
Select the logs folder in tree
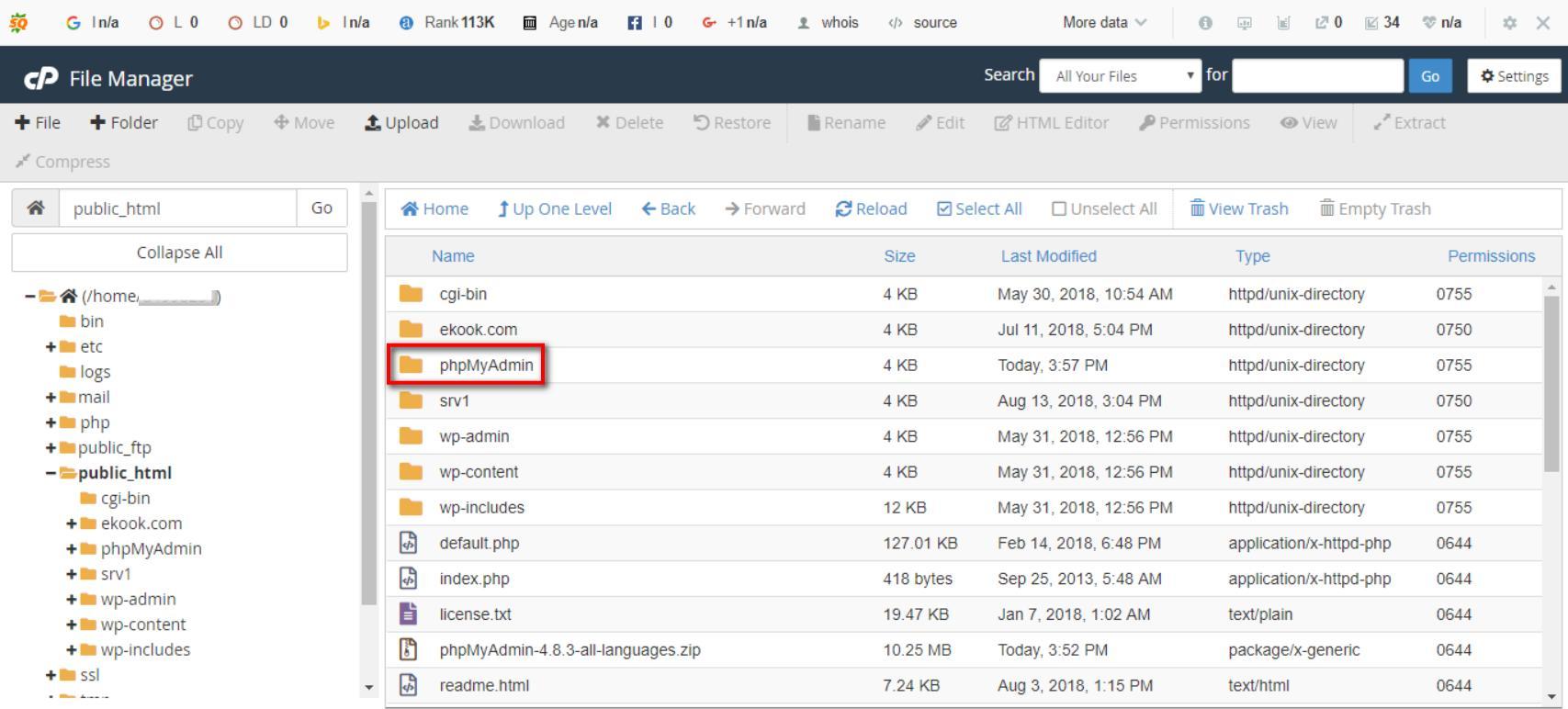tap(85, 372)
